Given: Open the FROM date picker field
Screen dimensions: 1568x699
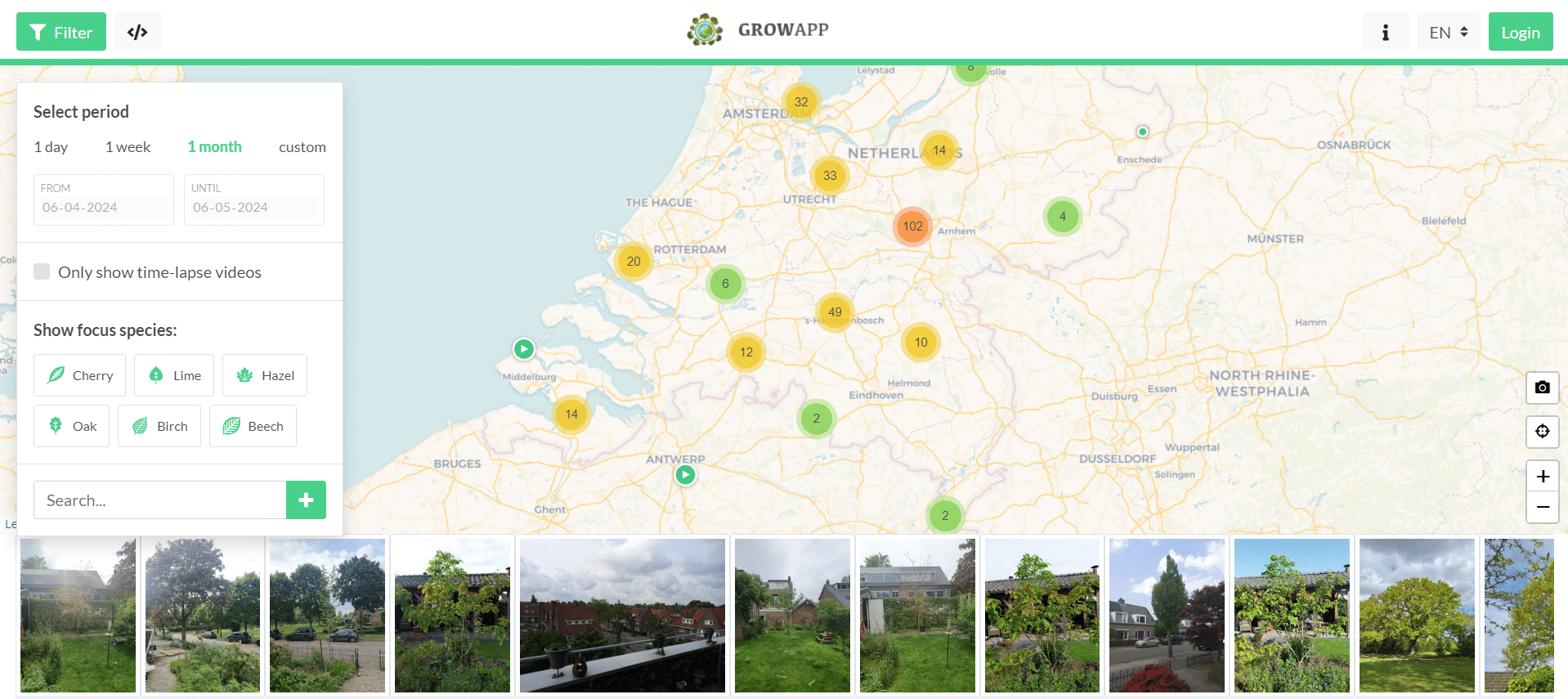Looking at the screenshot, I should 103,207.
